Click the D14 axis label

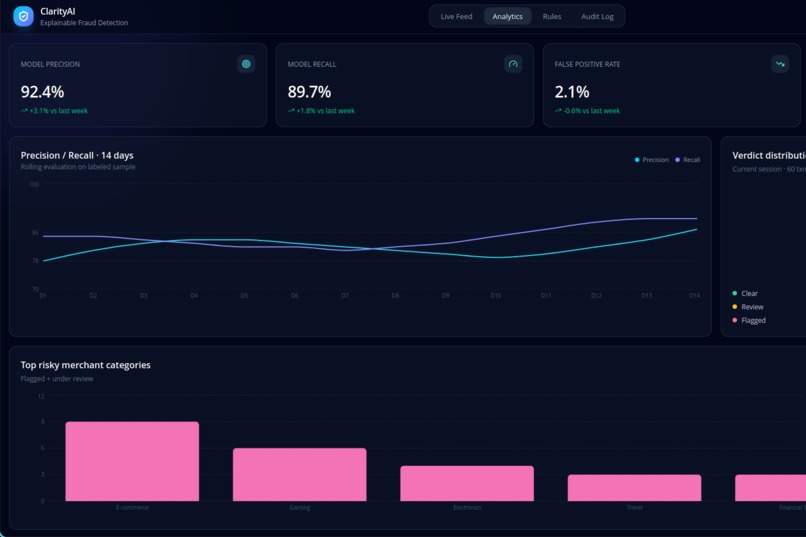point(694,295)
